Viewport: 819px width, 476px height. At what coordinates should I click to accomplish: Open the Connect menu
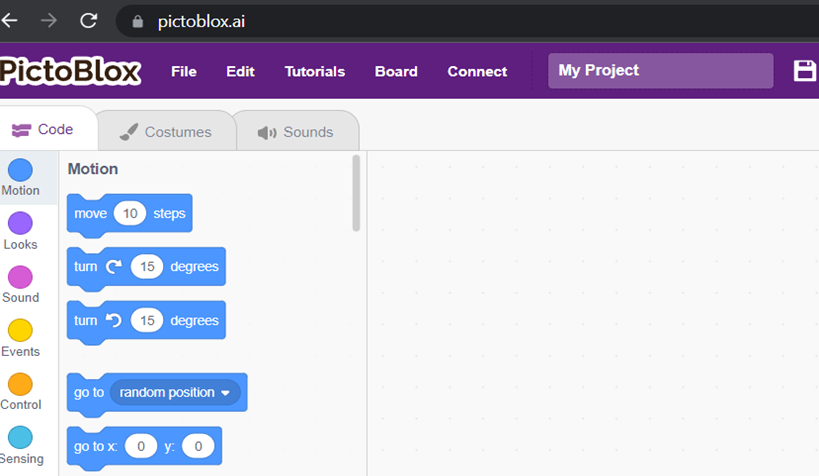click(477, 72)
